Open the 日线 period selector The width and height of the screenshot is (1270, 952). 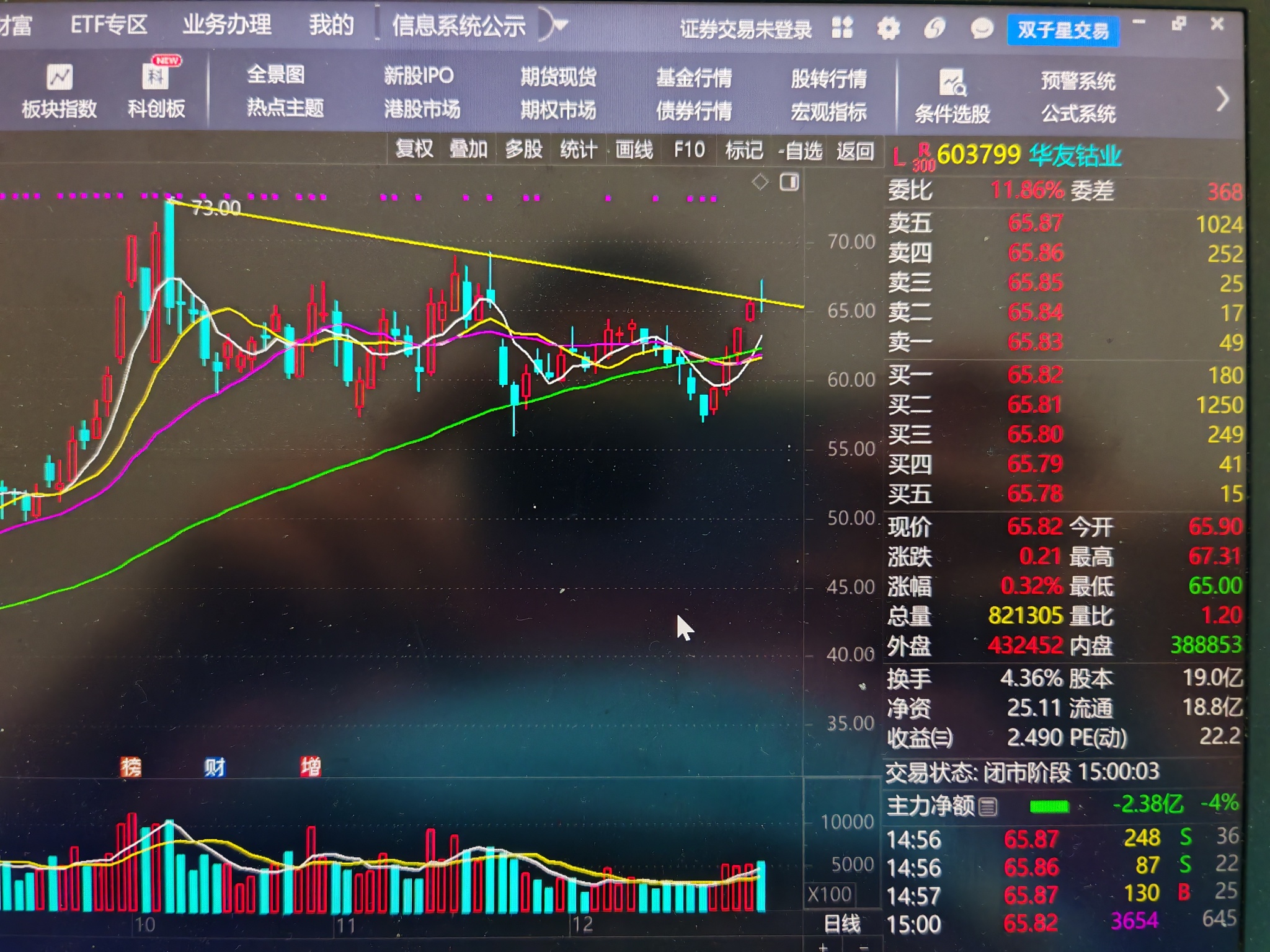(x=841, y=924)
